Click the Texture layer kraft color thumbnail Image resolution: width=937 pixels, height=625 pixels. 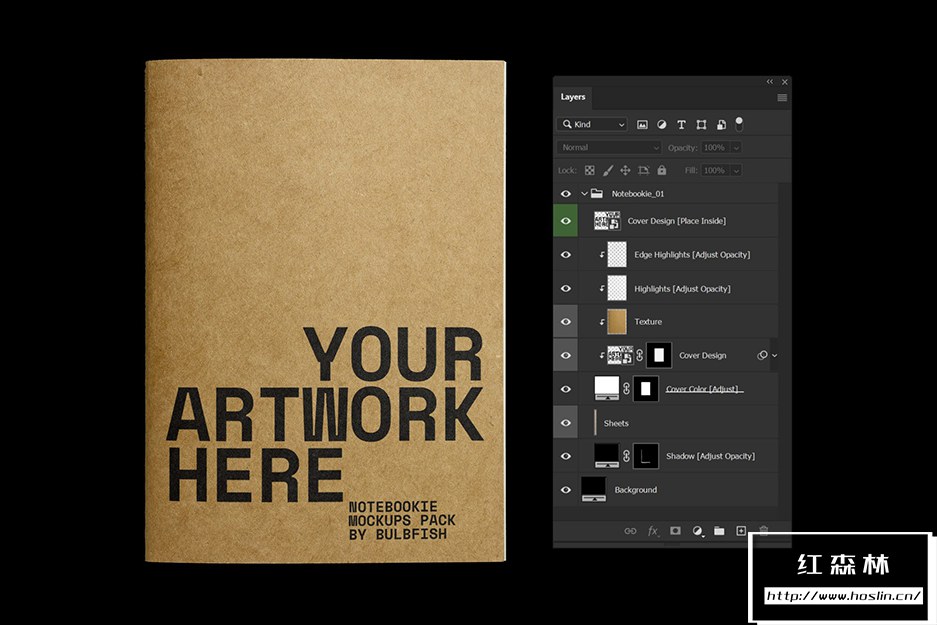coord(617,321)
